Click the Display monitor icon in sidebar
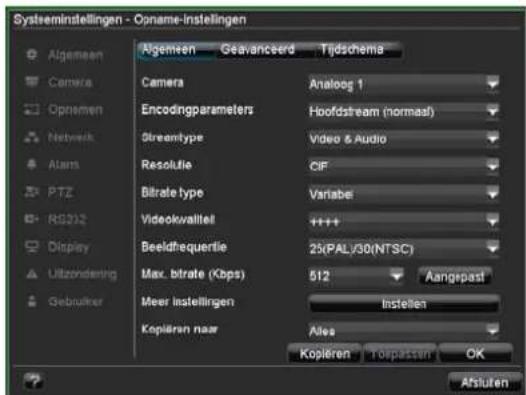526x395 pixels. 32,247
